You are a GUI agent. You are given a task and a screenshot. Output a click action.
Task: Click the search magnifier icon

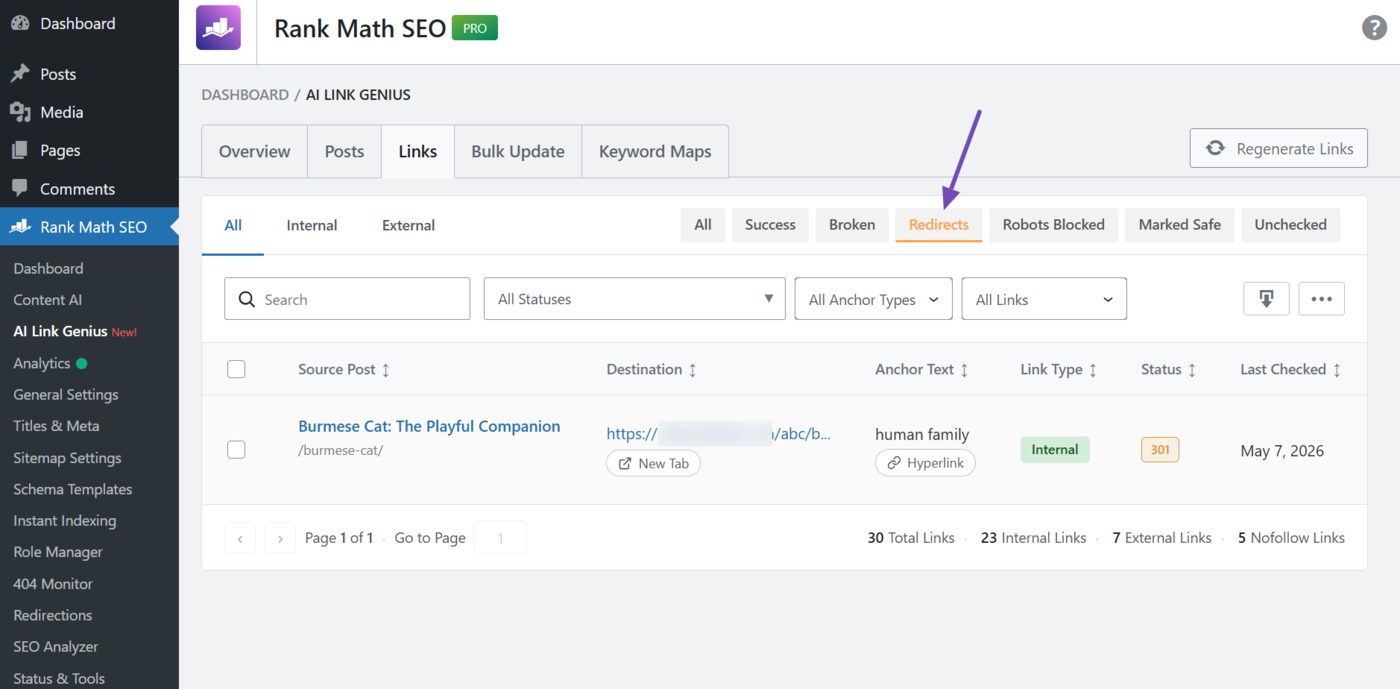(x=246, y=299)
